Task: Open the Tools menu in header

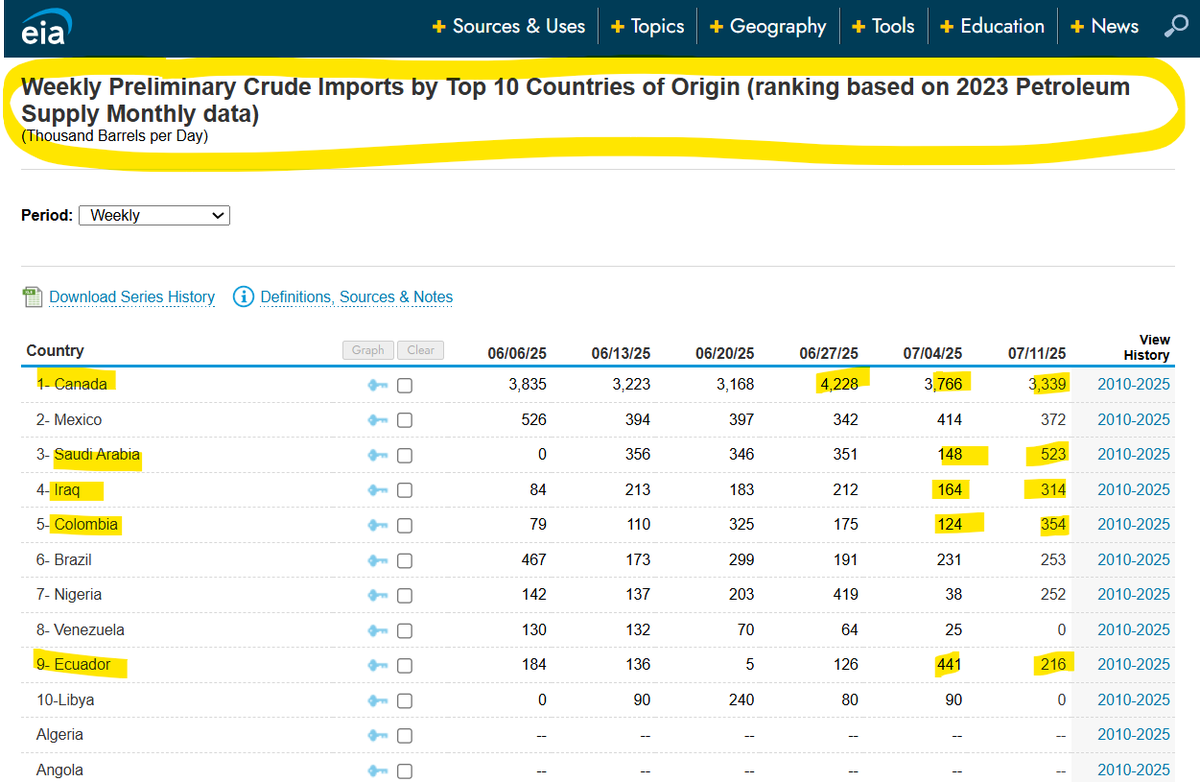Action: tap(883, 27)
